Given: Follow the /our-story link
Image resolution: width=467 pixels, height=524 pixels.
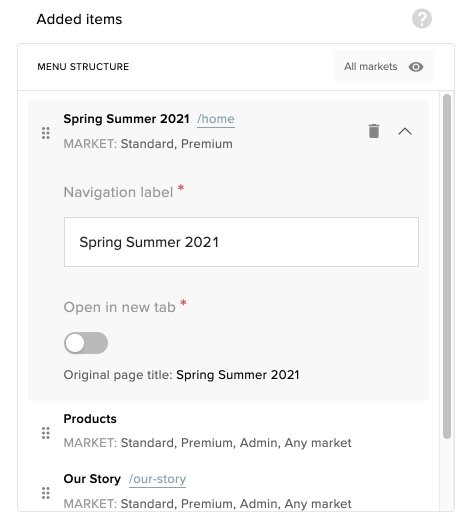Looking at the screenshot, I should click(157, 479).
